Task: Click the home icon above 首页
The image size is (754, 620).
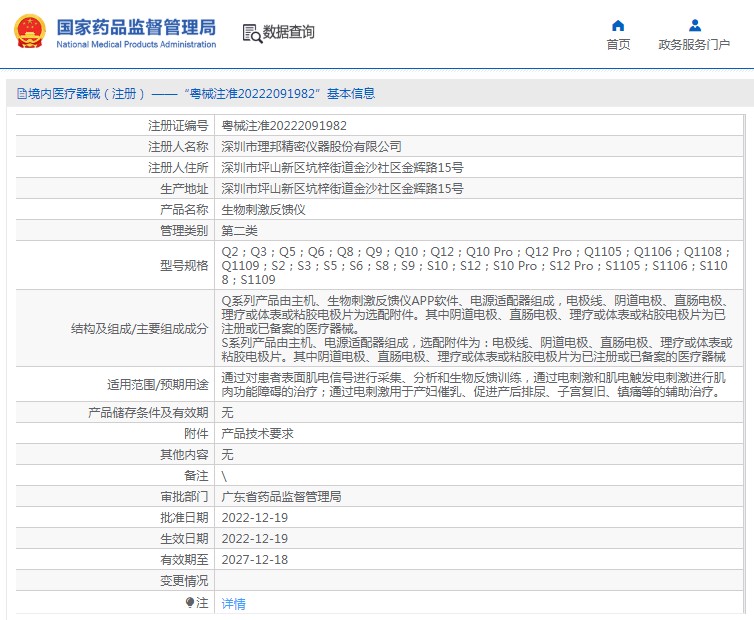Action: coord(618,25)
